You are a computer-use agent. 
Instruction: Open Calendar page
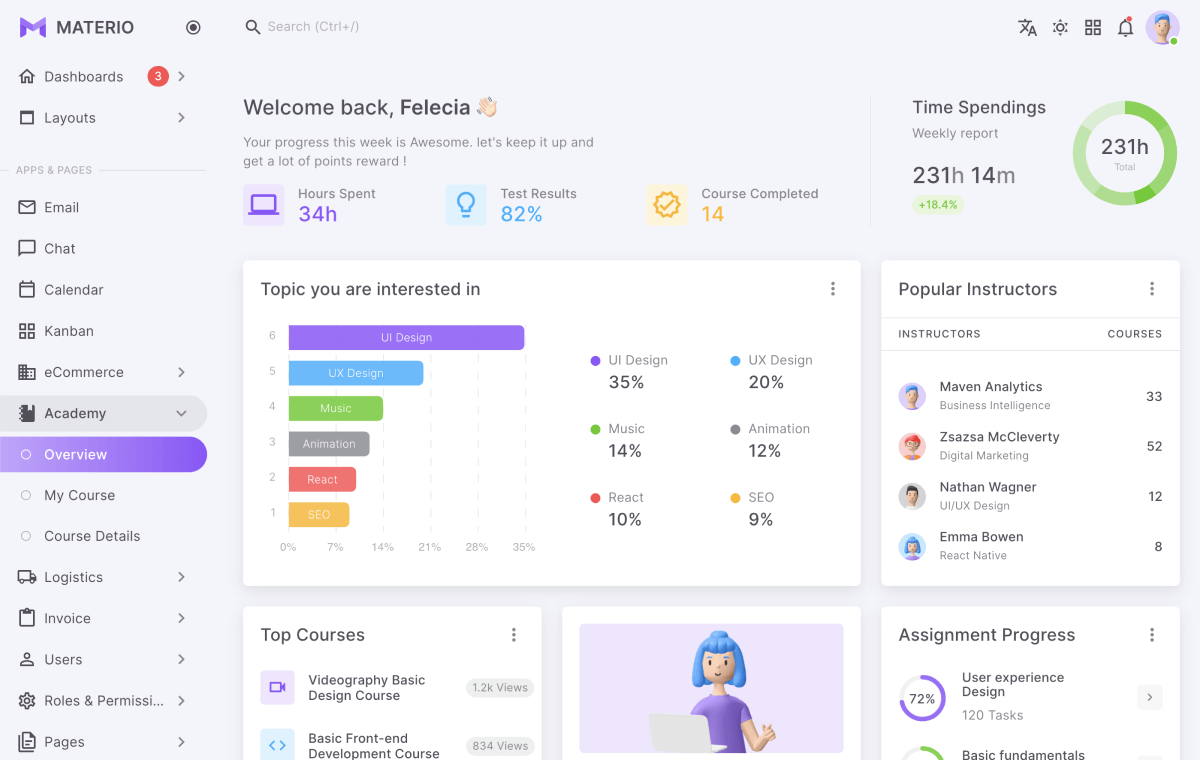pos(103,290)
